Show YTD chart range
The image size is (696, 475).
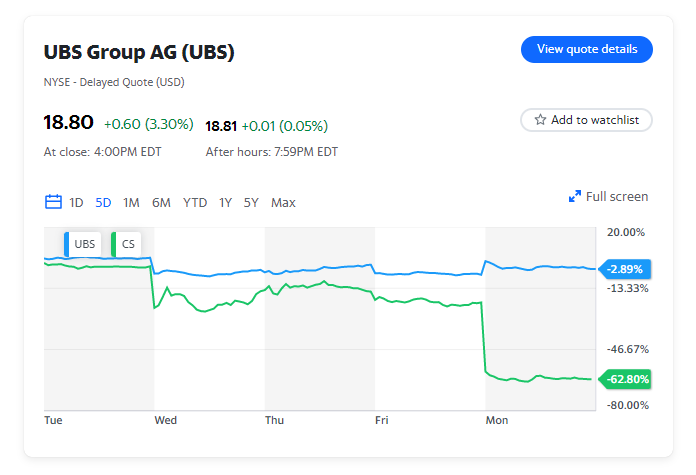coord(195,203)
